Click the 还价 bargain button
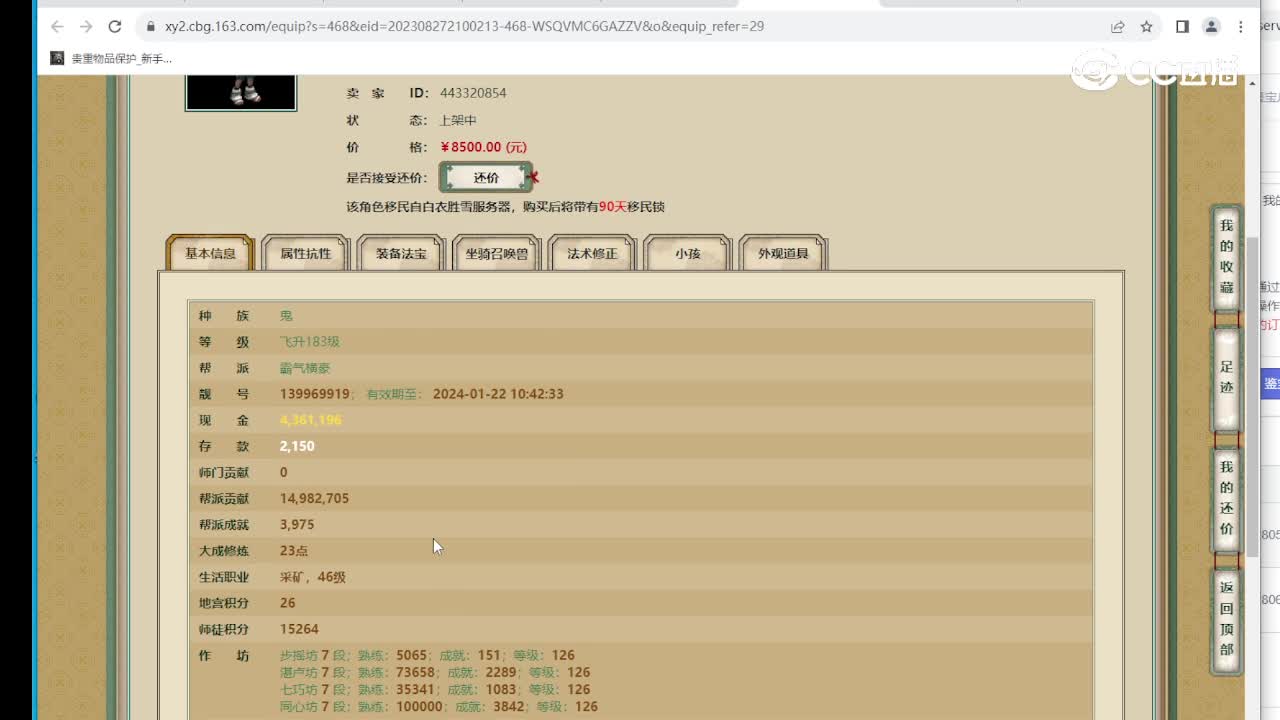Screen dimensions: 1280x720 486,177
